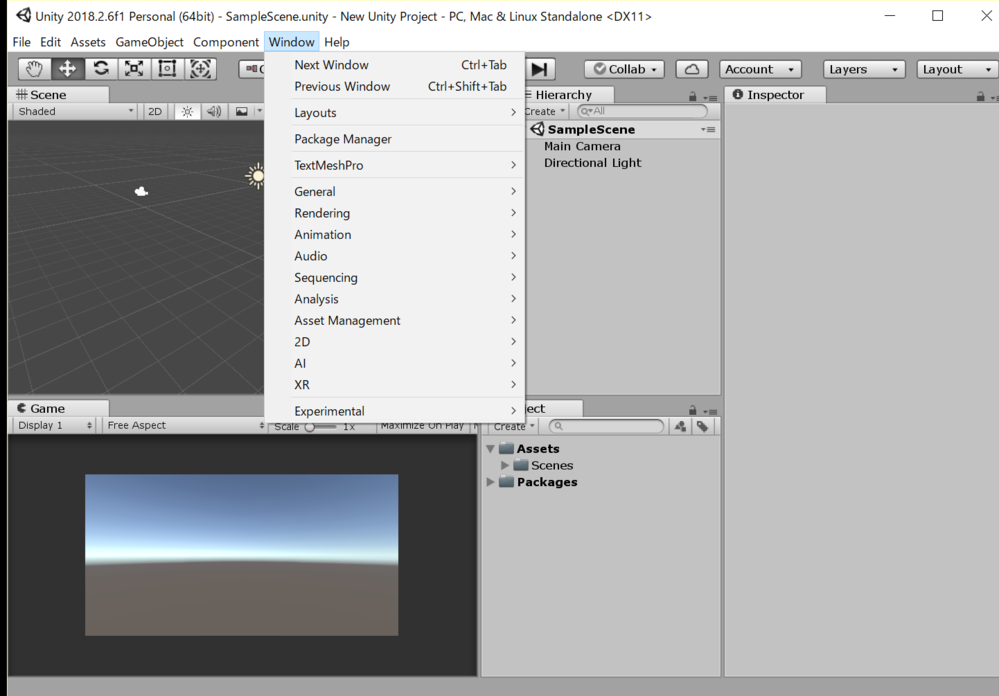Select the Rotate tool

coord(99,68)
